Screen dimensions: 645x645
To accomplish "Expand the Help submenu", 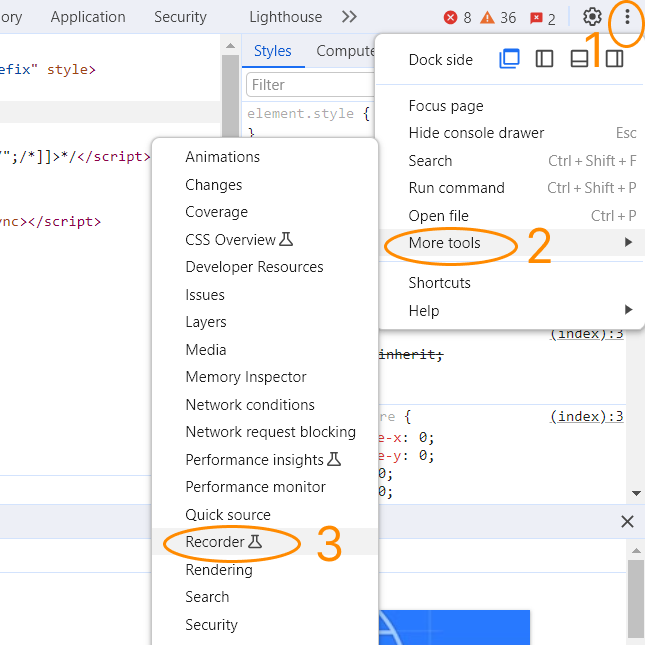I will tap(424, 311).
